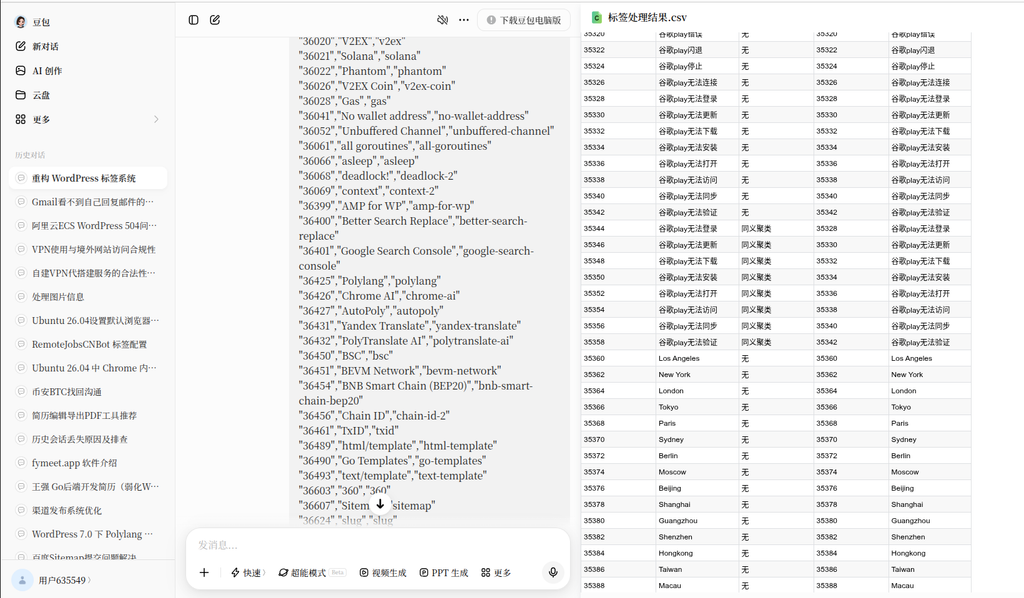Click chat line "36399","AMP for WP"

pyautogui.click(x=387, y=206)
